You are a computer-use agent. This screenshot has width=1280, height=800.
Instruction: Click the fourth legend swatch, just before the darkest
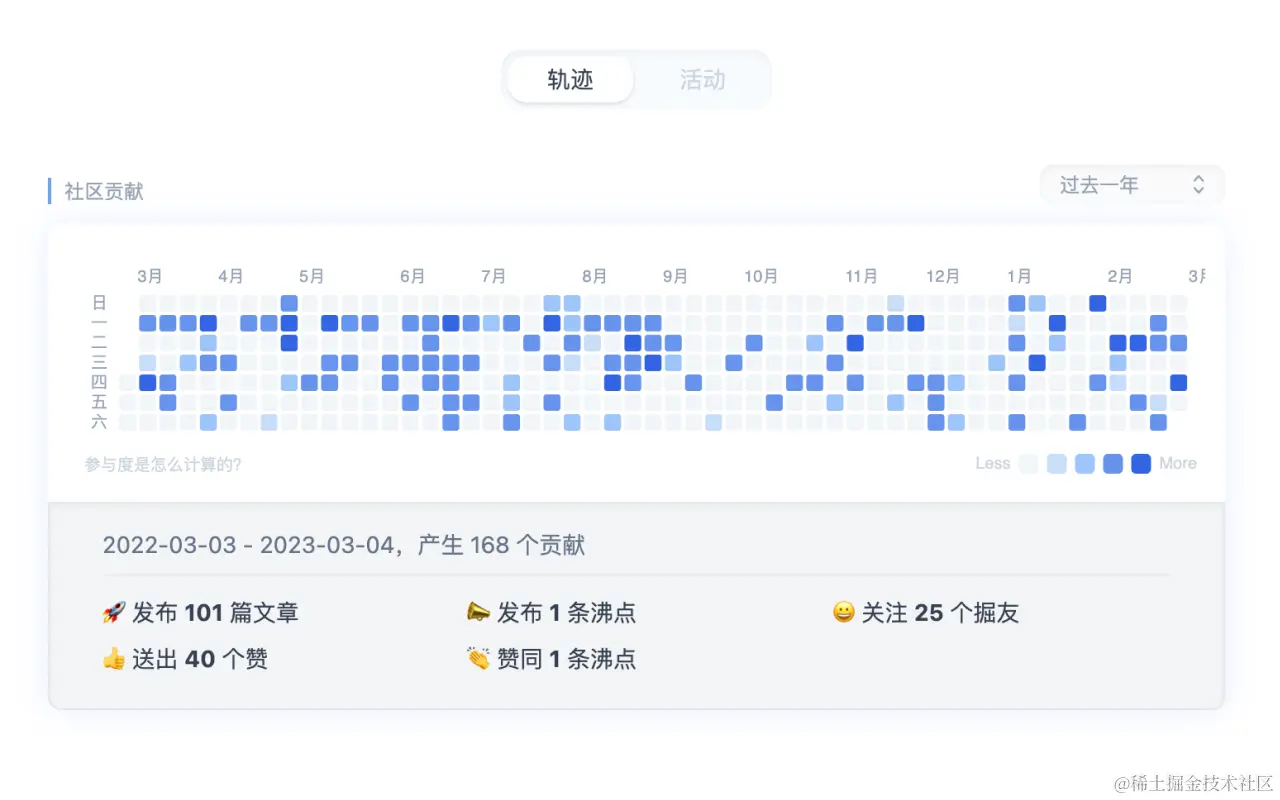pyautogui.click(x=1112, y=464)
